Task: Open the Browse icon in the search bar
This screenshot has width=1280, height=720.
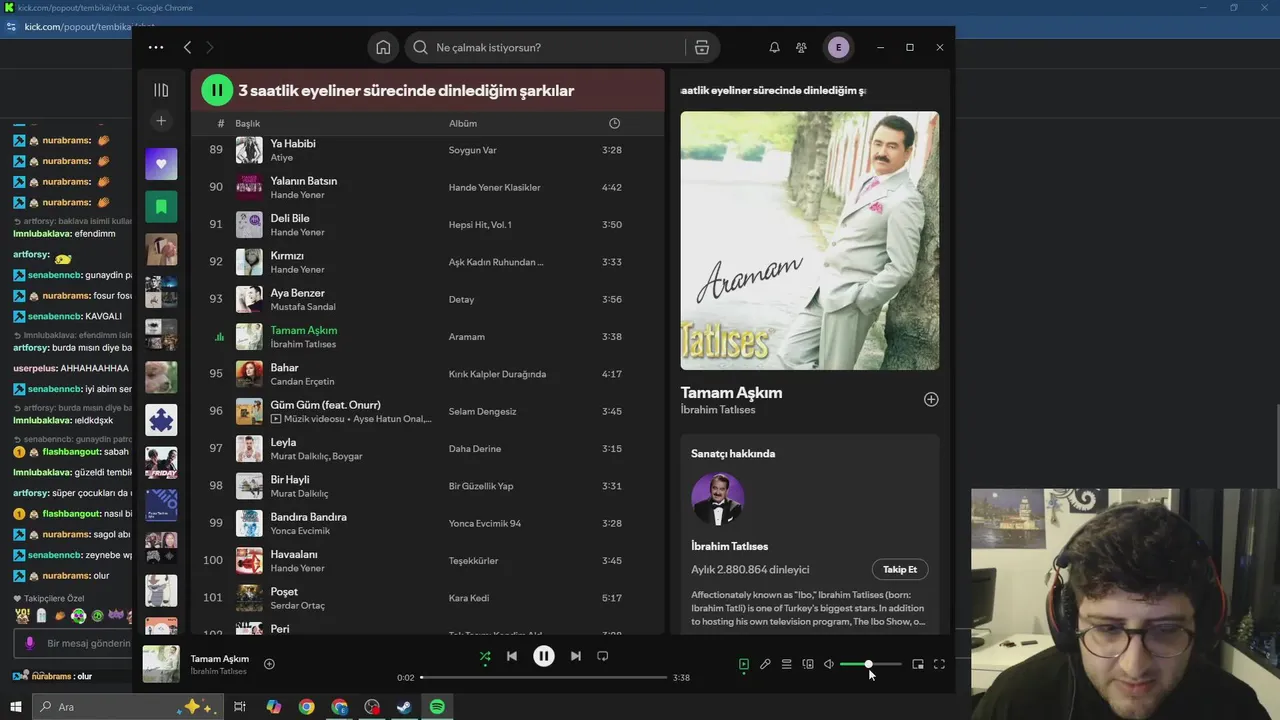Action: 702,47
